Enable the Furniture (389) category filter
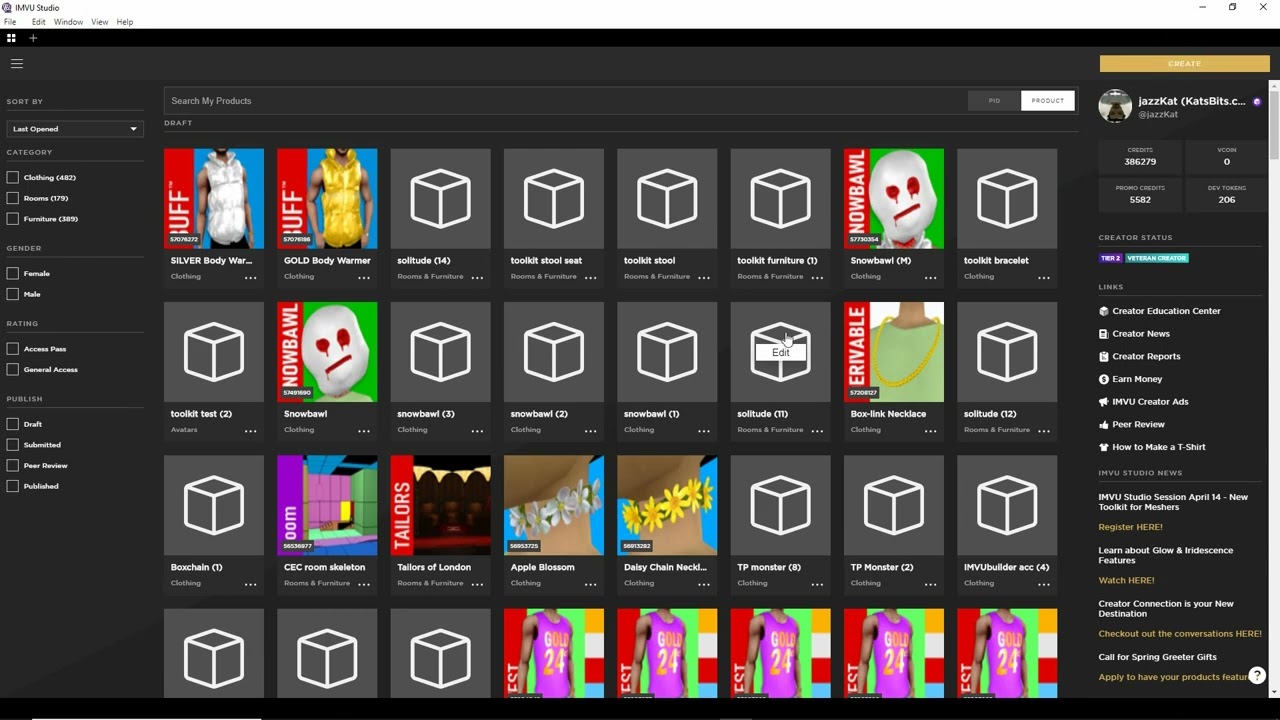This screenshot has height=720, width=1280. click(x=13, y=219)
